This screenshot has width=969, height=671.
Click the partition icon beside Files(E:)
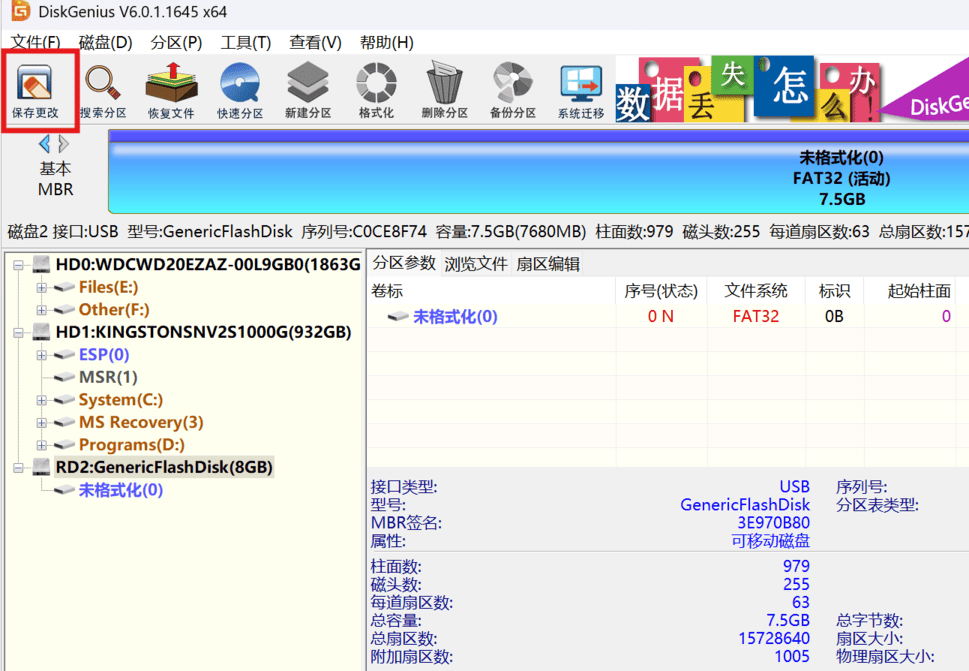pyautogui.click(x=64, y=287)
